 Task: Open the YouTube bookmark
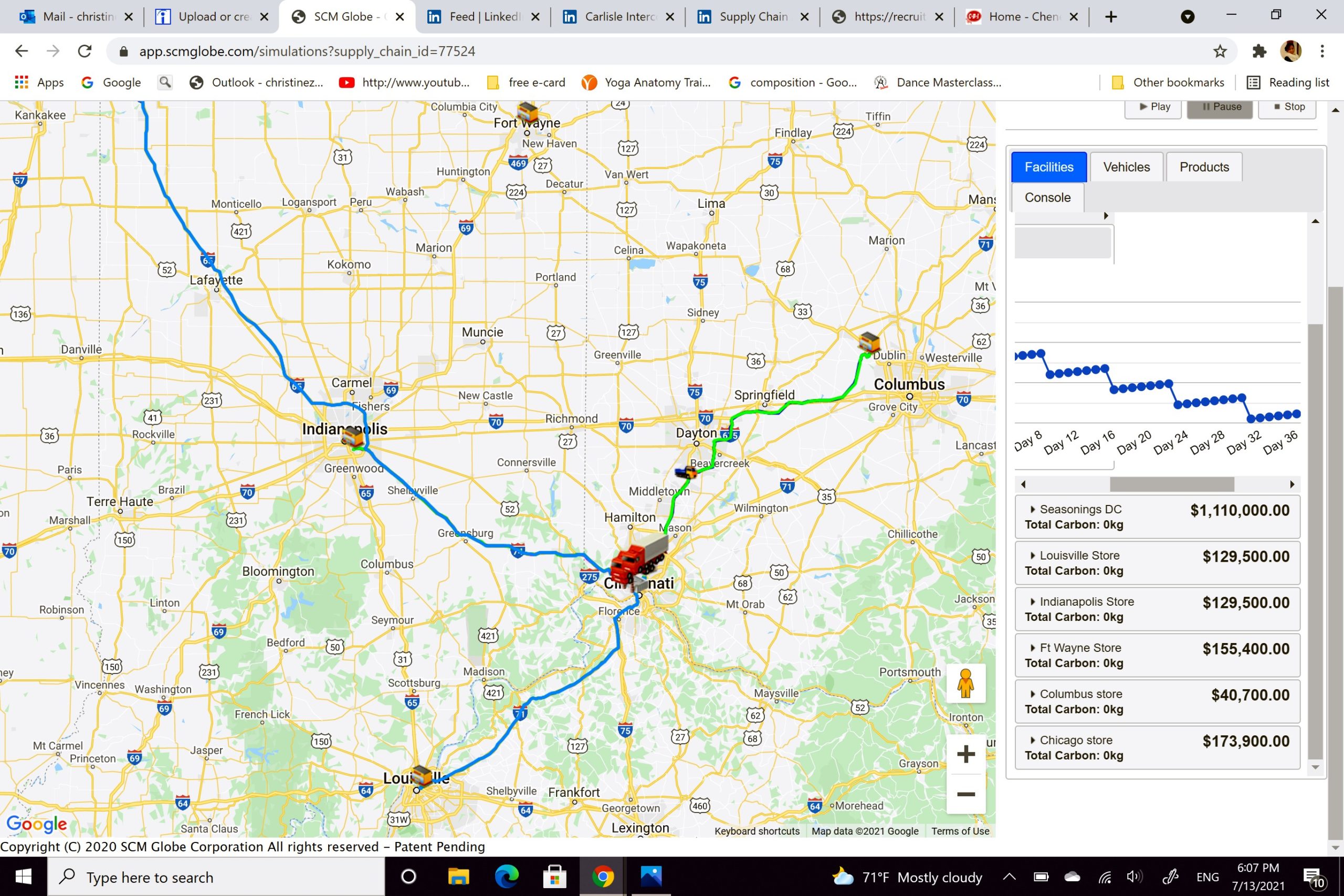click(x=404, y=82)
